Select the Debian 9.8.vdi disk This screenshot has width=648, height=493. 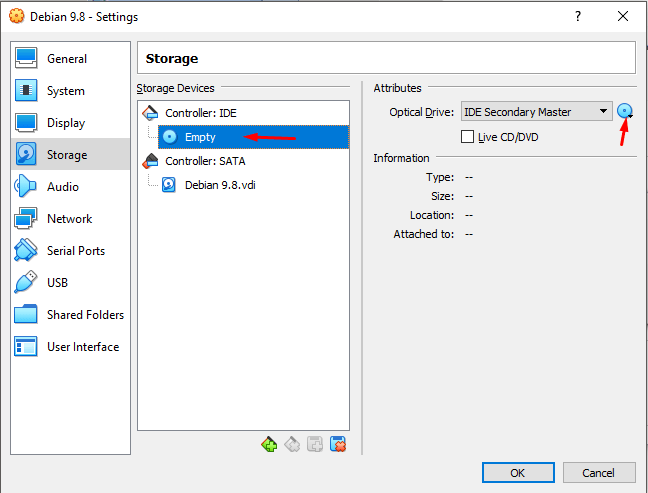click(220, 185)
